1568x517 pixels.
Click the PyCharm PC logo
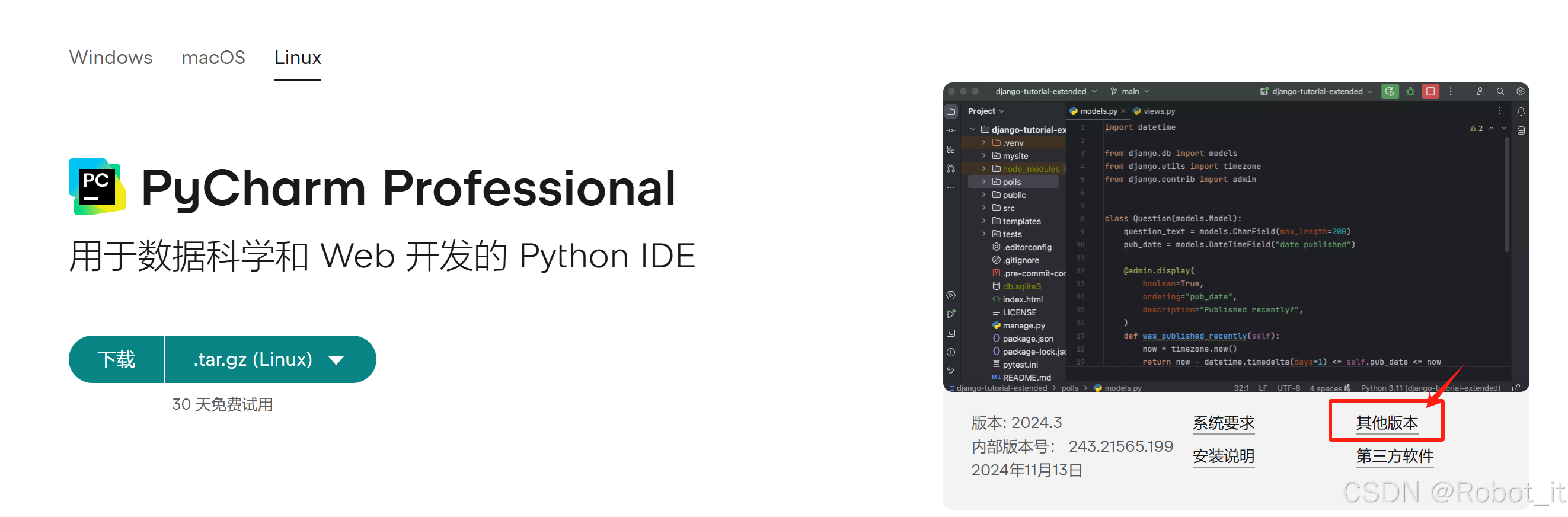click(97, 186)
